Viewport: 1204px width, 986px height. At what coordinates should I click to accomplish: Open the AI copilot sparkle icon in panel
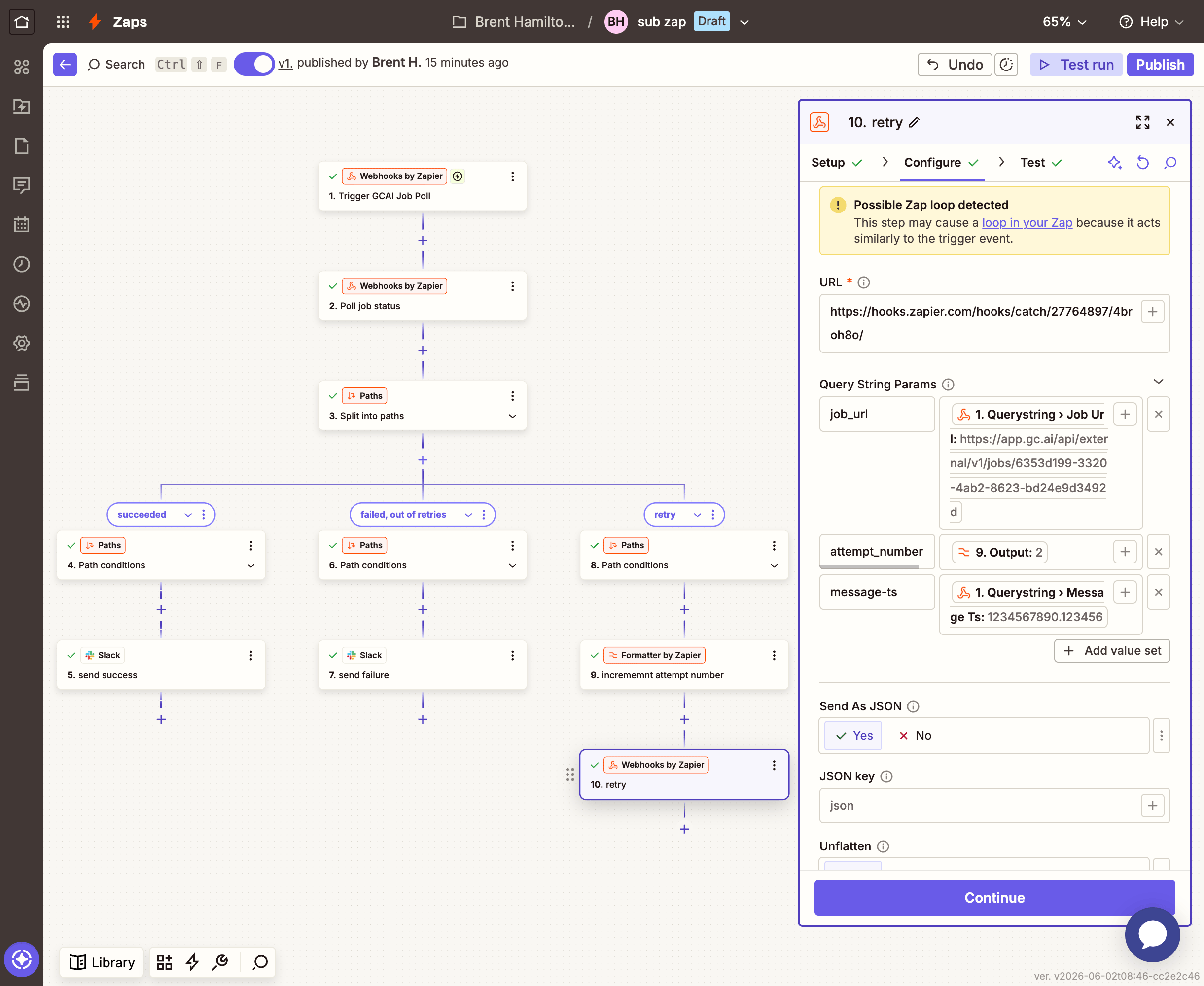1114,163
